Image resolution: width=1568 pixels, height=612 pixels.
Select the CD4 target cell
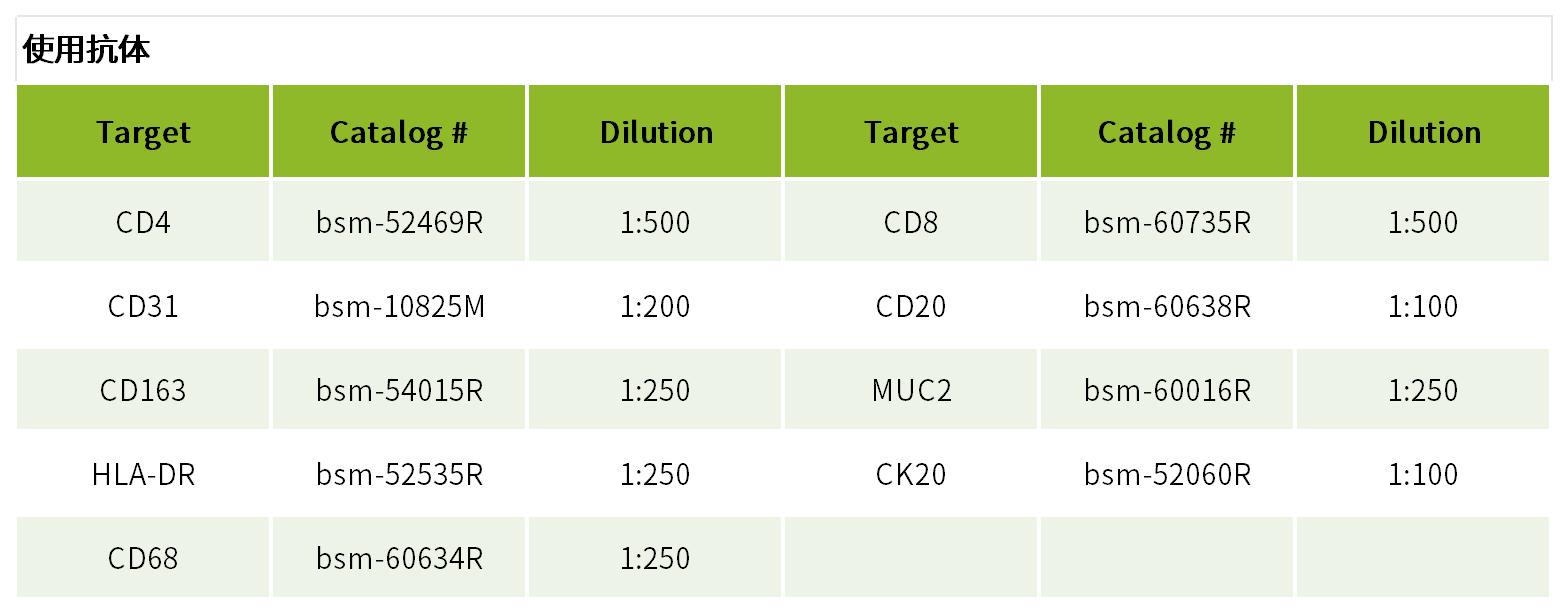(143, 222)
